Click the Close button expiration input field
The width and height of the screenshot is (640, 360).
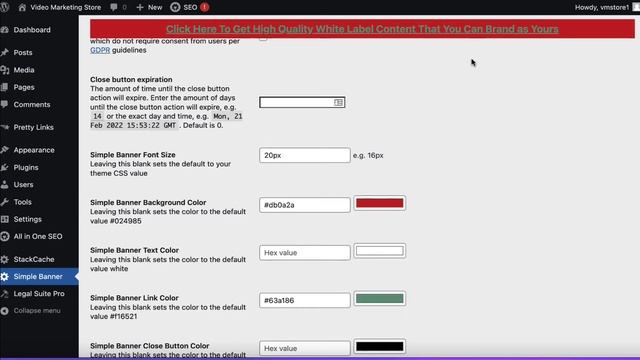[x=302, y=102]
